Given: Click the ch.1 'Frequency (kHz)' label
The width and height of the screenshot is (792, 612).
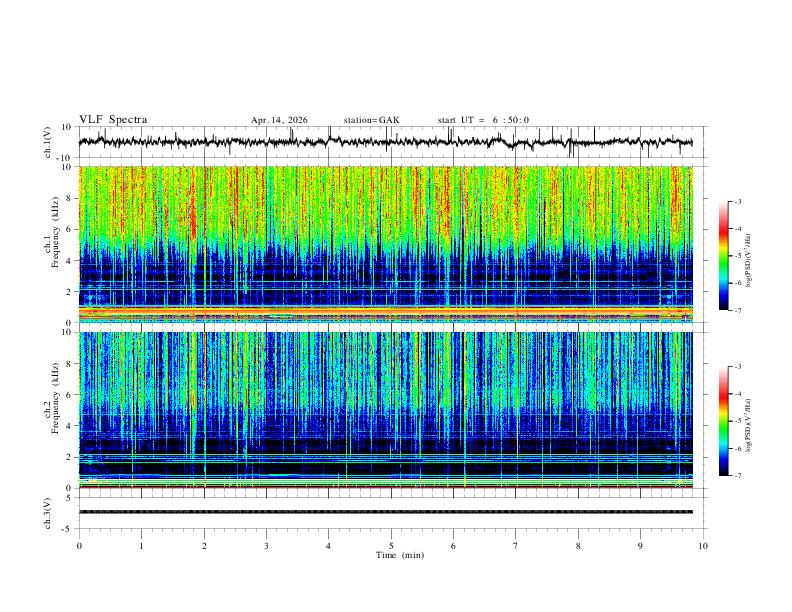Looking at the screenshot, I should pos(55,232).
